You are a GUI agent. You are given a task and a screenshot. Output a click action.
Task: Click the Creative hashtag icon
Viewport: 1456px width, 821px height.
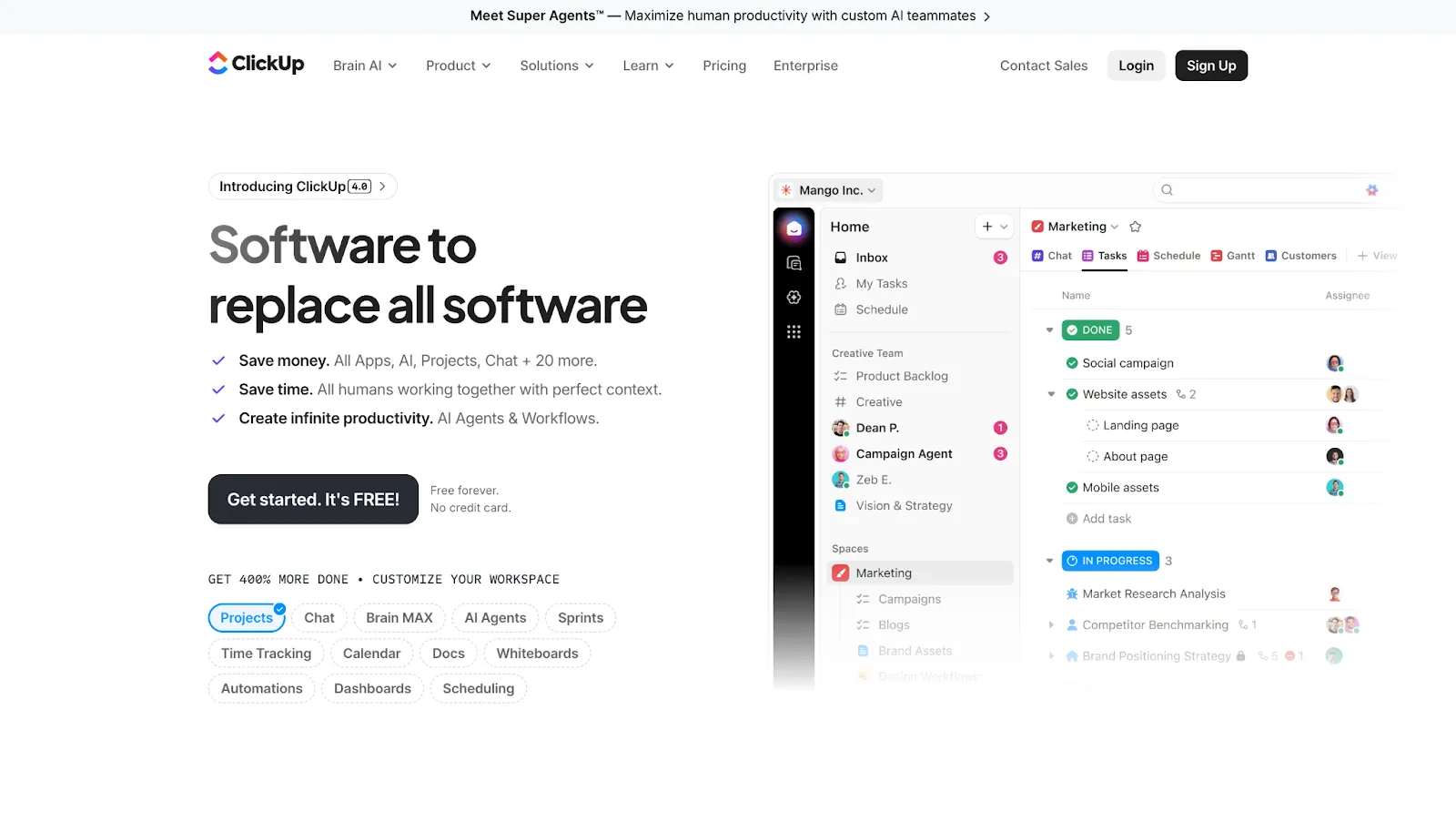841,401
